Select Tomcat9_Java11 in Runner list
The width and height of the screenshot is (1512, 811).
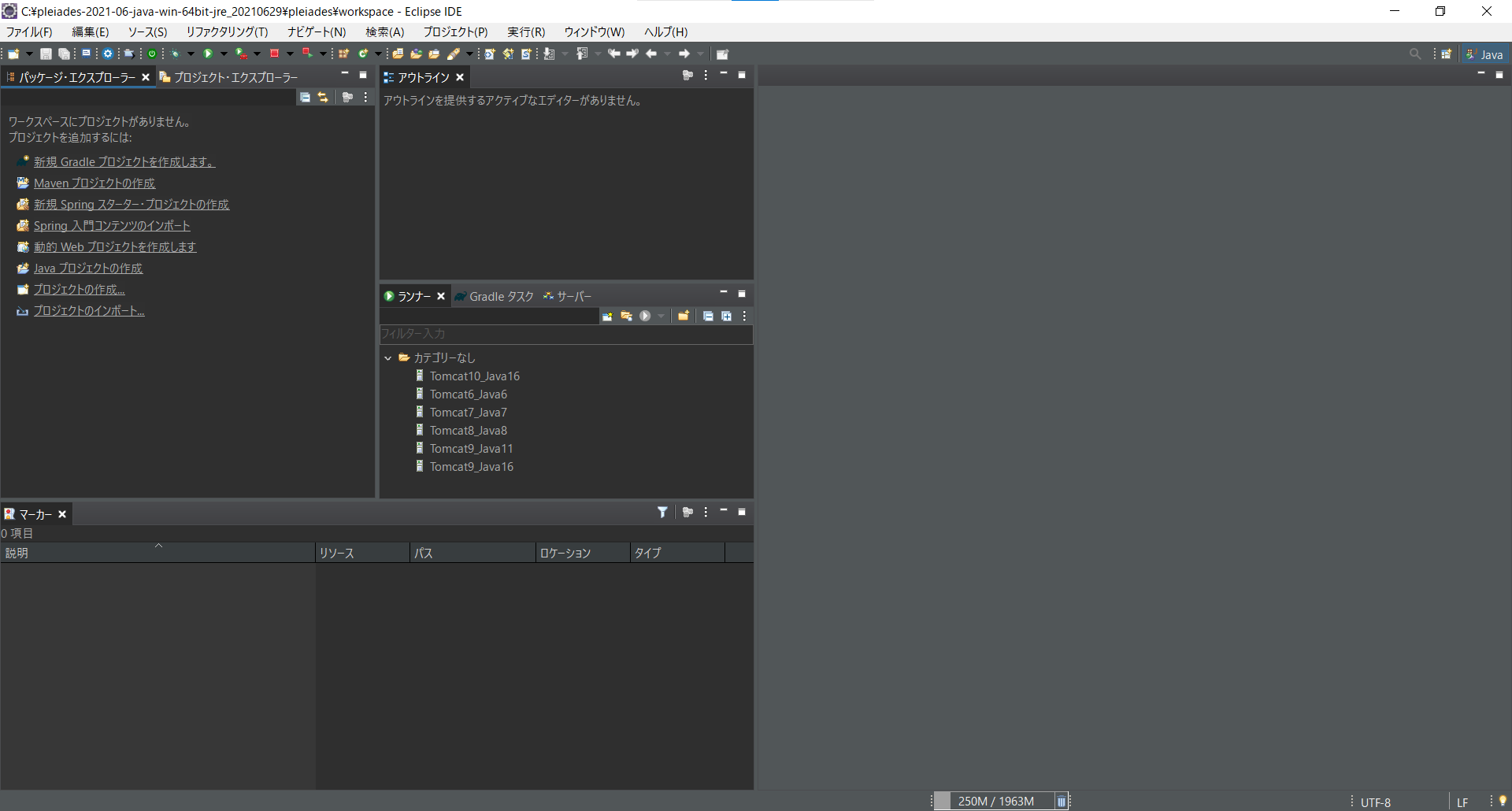(471, 449)
